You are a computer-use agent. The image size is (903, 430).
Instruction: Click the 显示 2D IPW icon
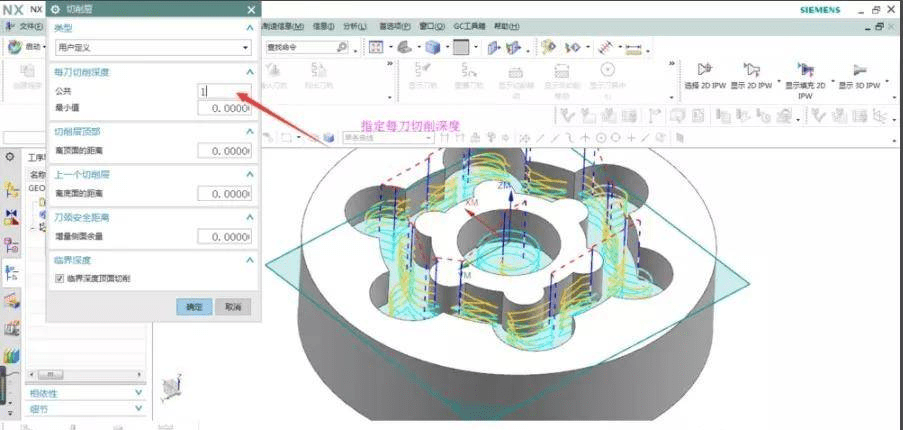click(x=751, y=70)
